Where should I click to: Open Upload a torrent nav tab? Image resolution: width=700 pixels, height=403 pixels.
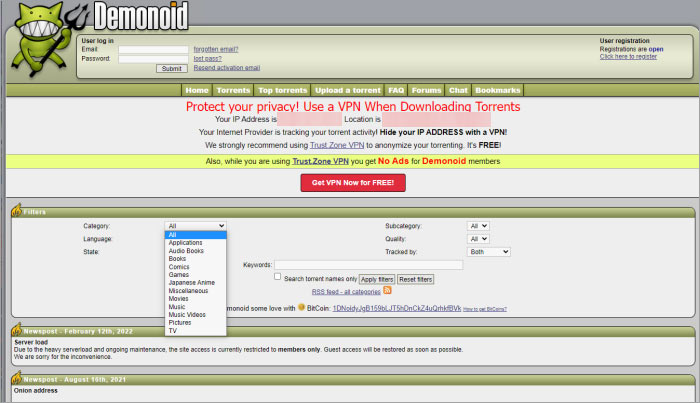pyautogui.click(x=348, y=90)
